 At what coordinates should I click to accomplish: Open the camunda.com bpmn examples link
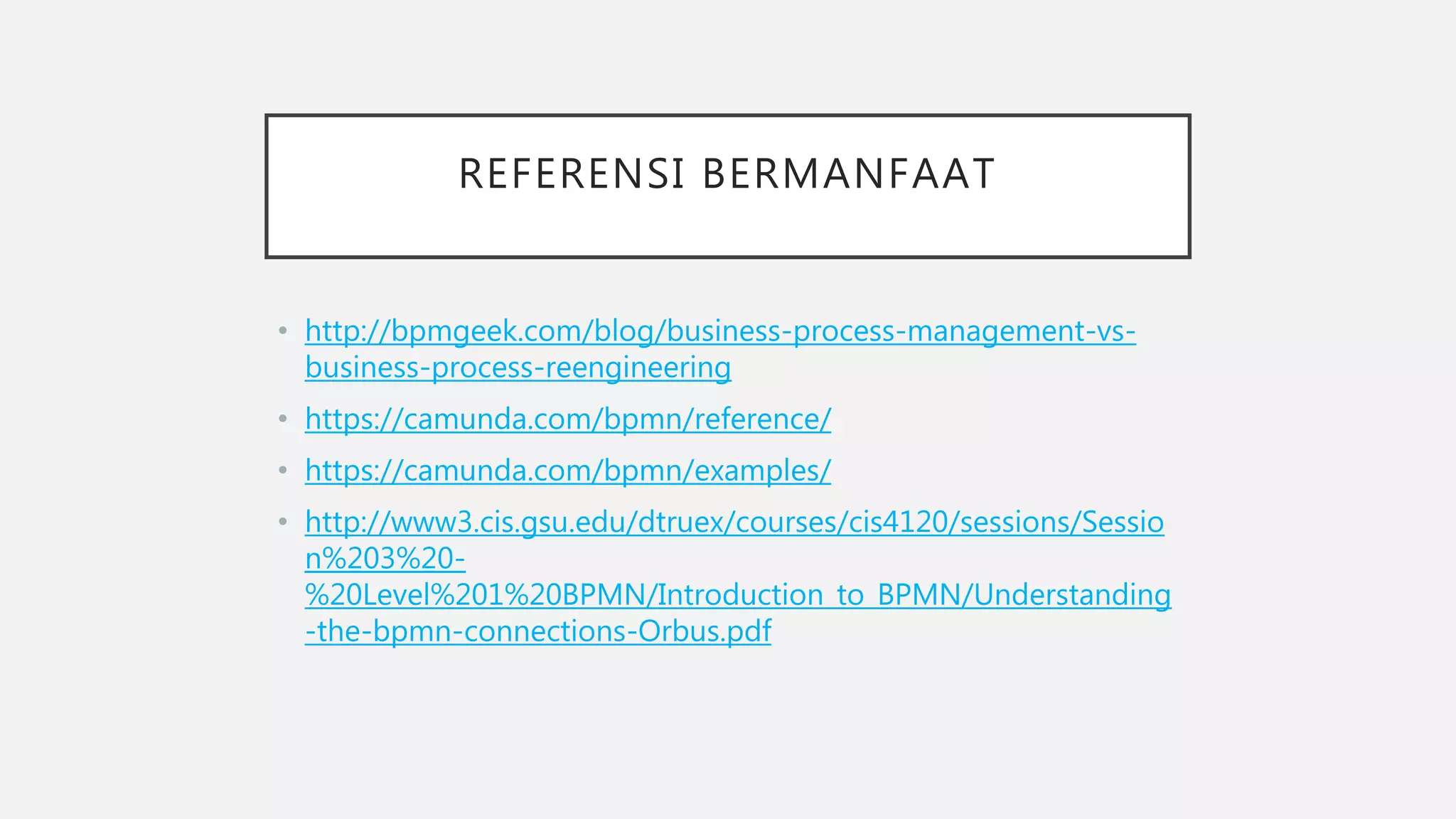(x=567, y=471)
